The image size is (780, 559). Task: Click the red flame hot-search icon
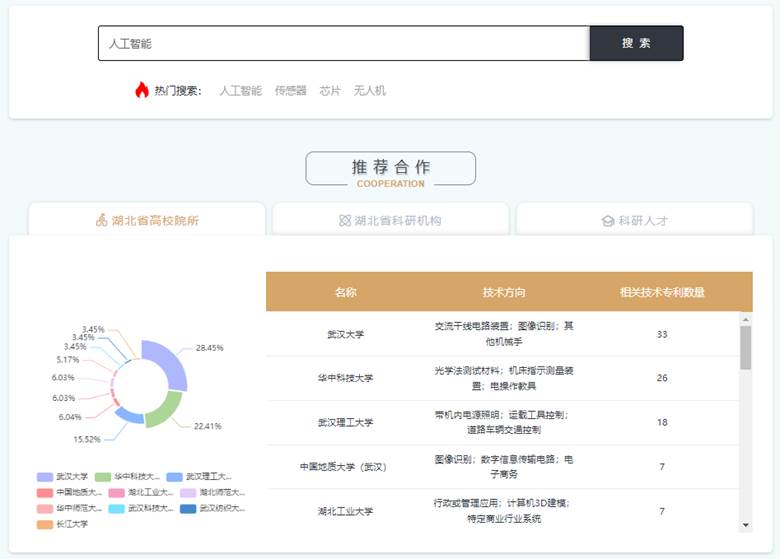(142, 90)
